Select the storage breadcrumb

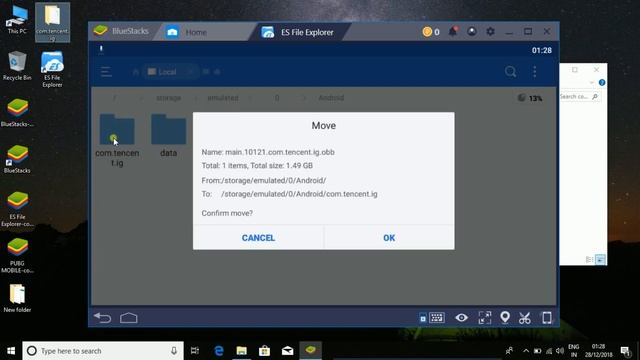[168, 98]
